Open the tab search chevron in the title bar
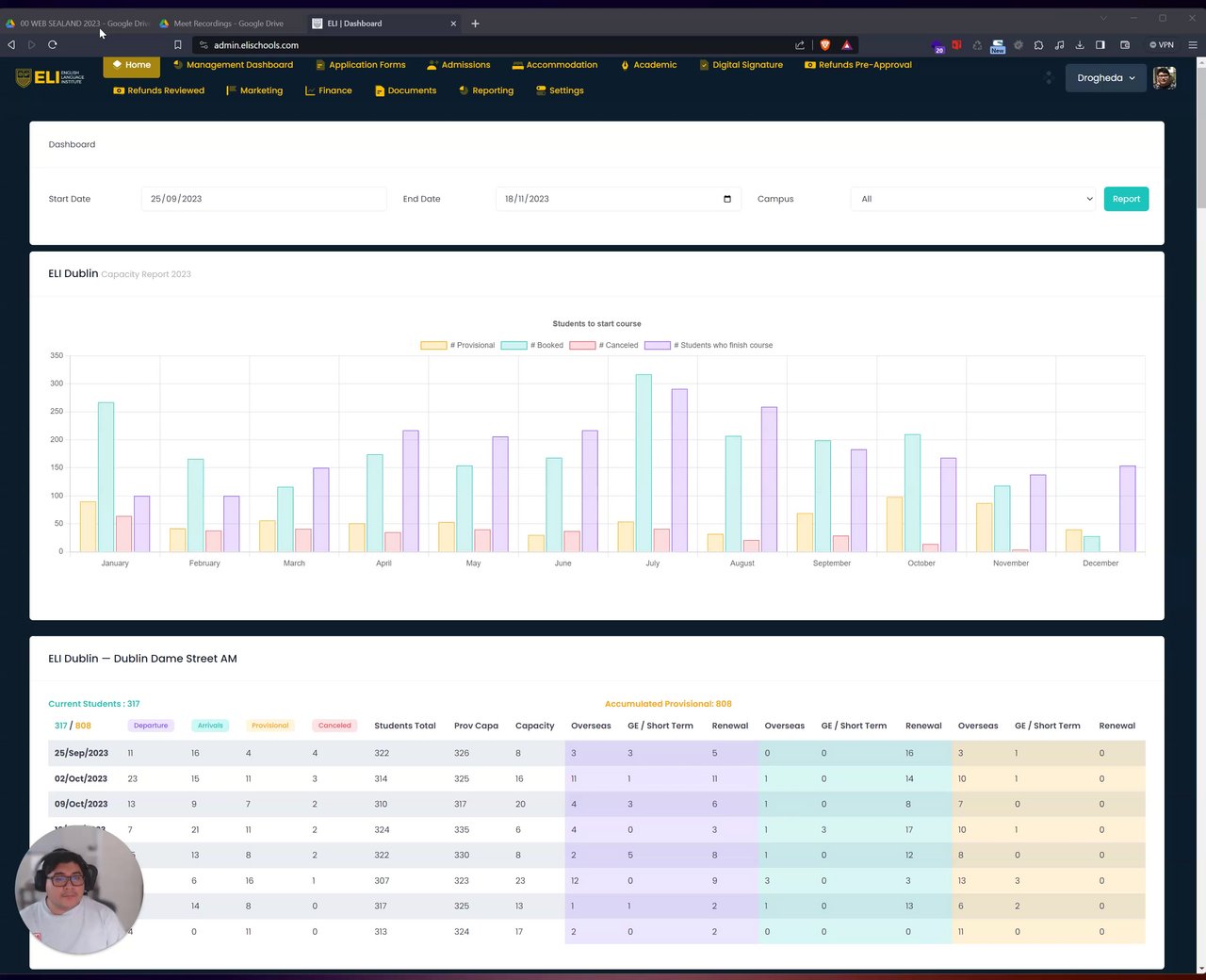 point(1103,18)
